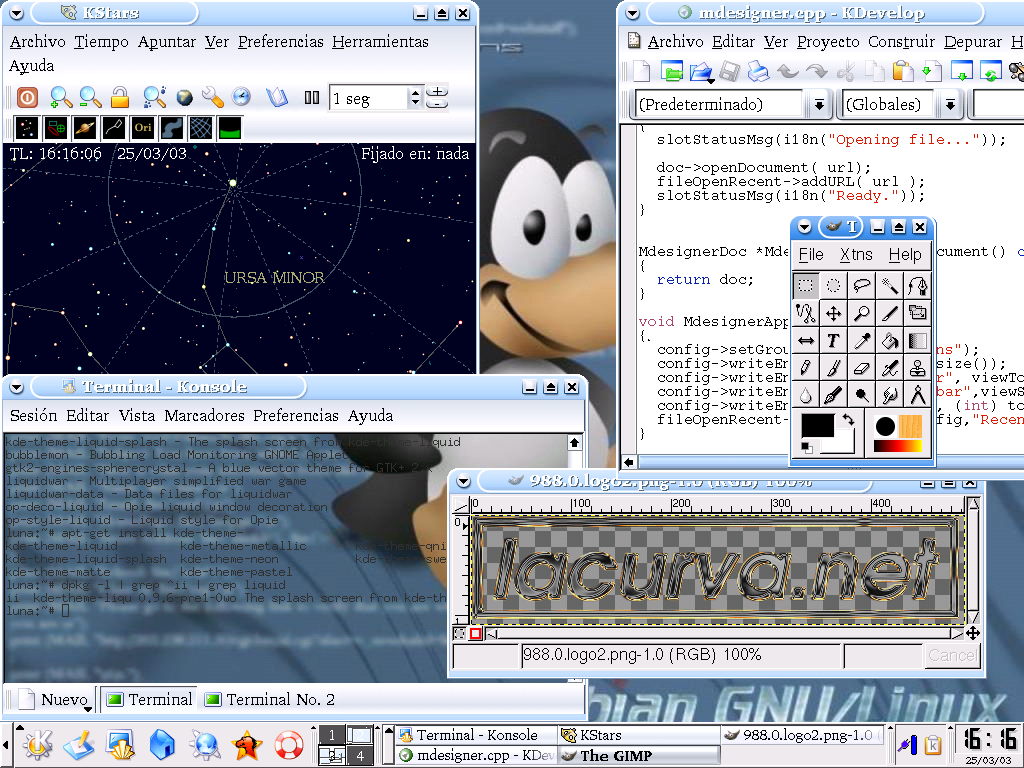Activate the Text tool in GIMP
Screen dimensions: 1024x768
coord(834,340)
